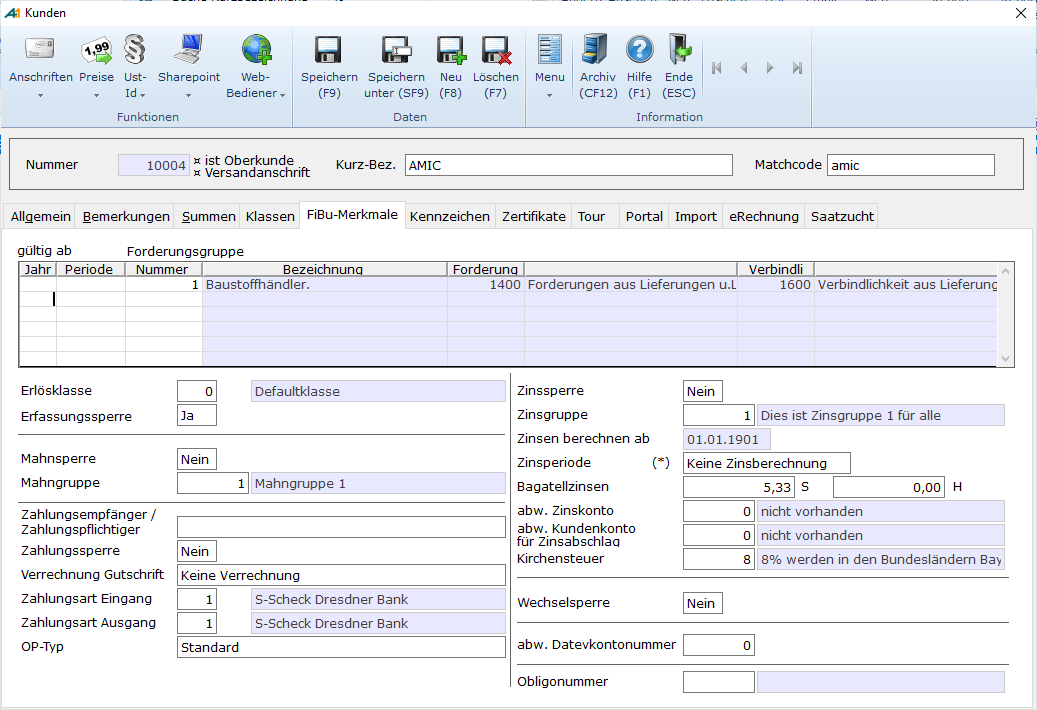Viewport: 1037px width, 710px height.
Task: Click the Bagatellzinsen S field 5,33
Action: (738, 487)
